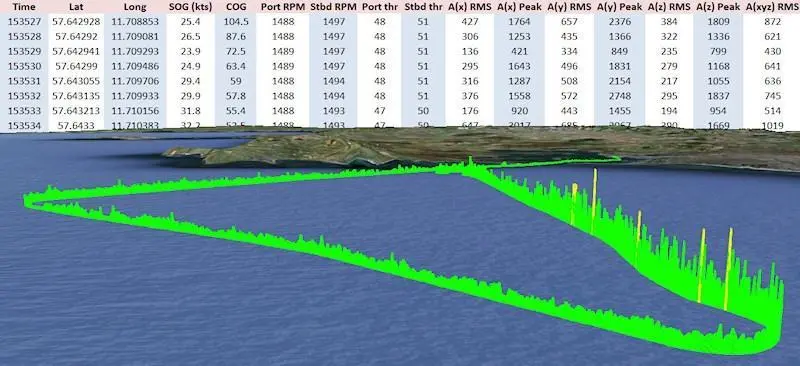800x366 pixels.
Task: Click Stbd thr value 50 in row 153533
Action: 423,111
